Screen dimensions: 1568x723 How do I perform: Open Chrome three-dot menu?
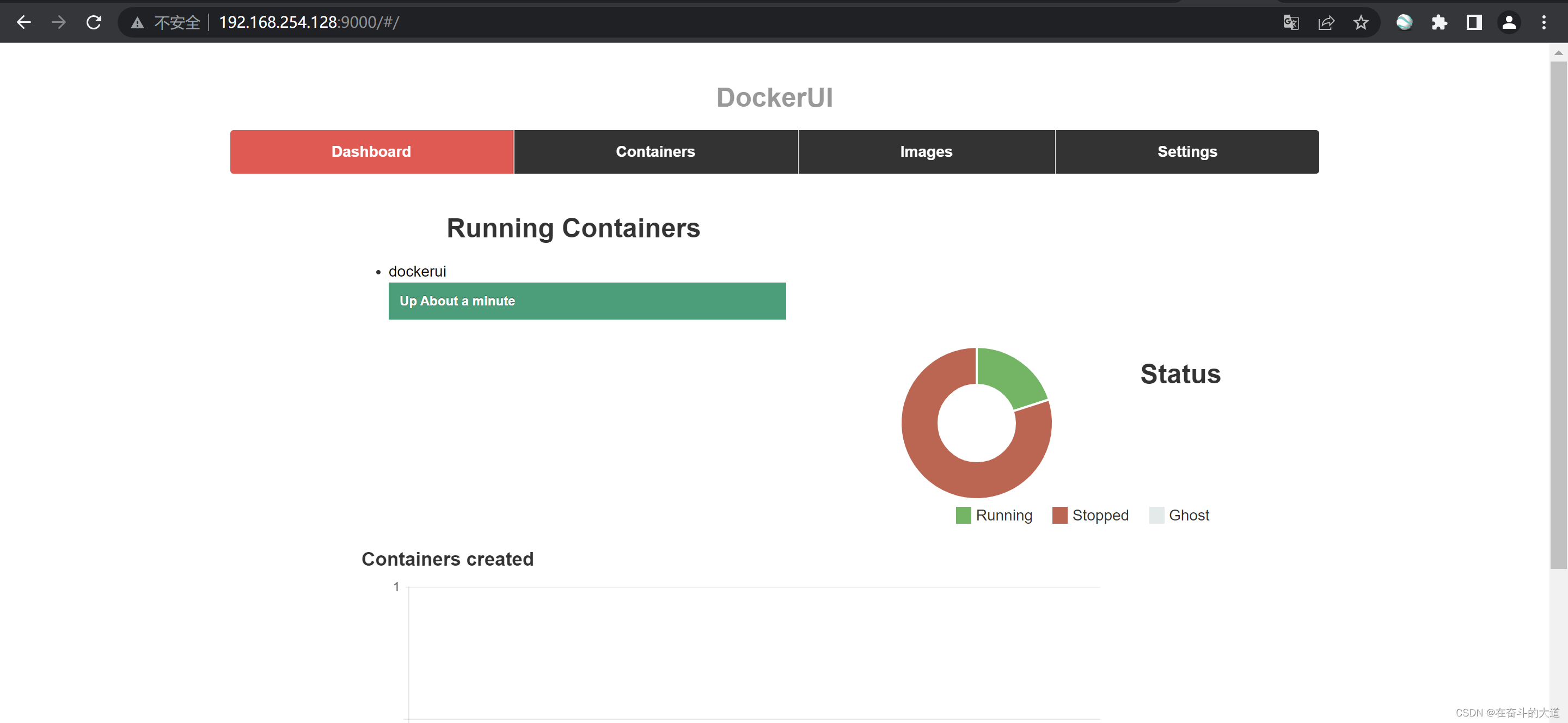pos(1543,22)
